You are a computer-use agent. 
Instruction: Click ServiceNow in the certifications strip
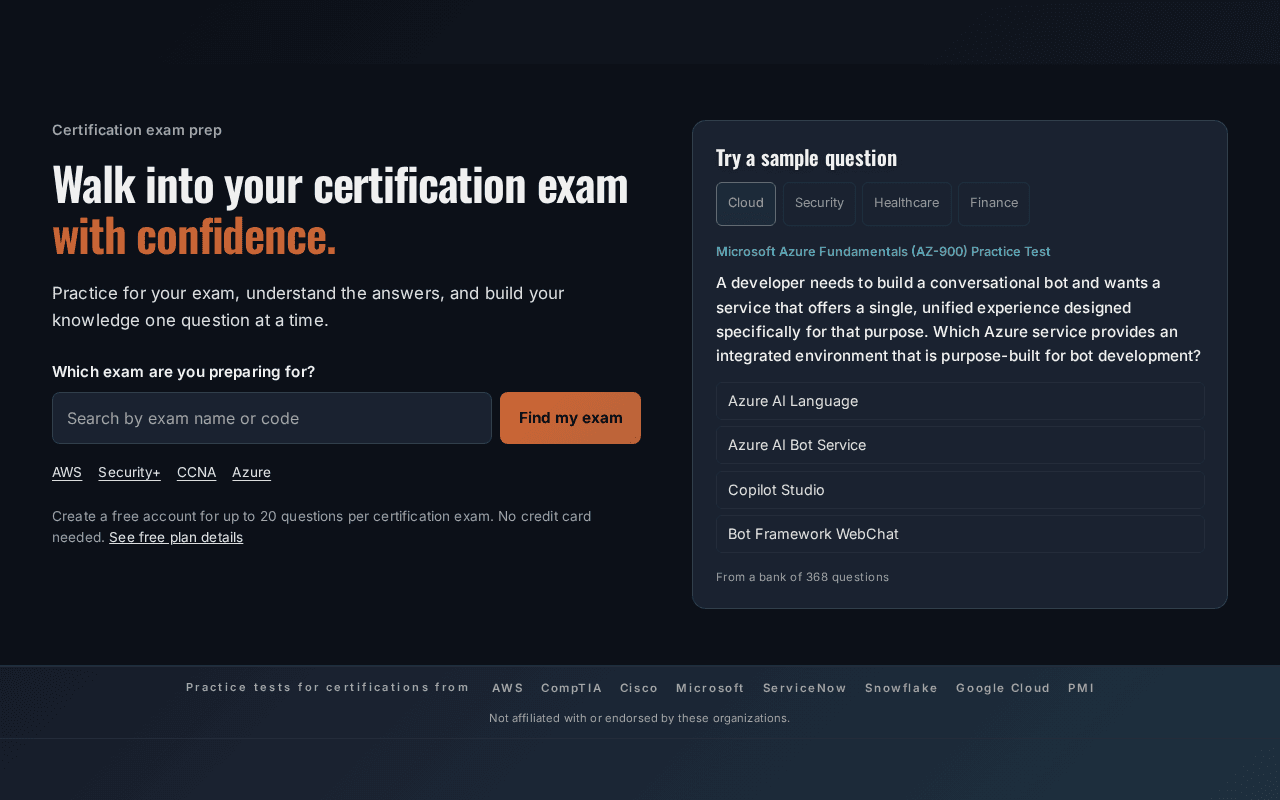pos(805,688)
